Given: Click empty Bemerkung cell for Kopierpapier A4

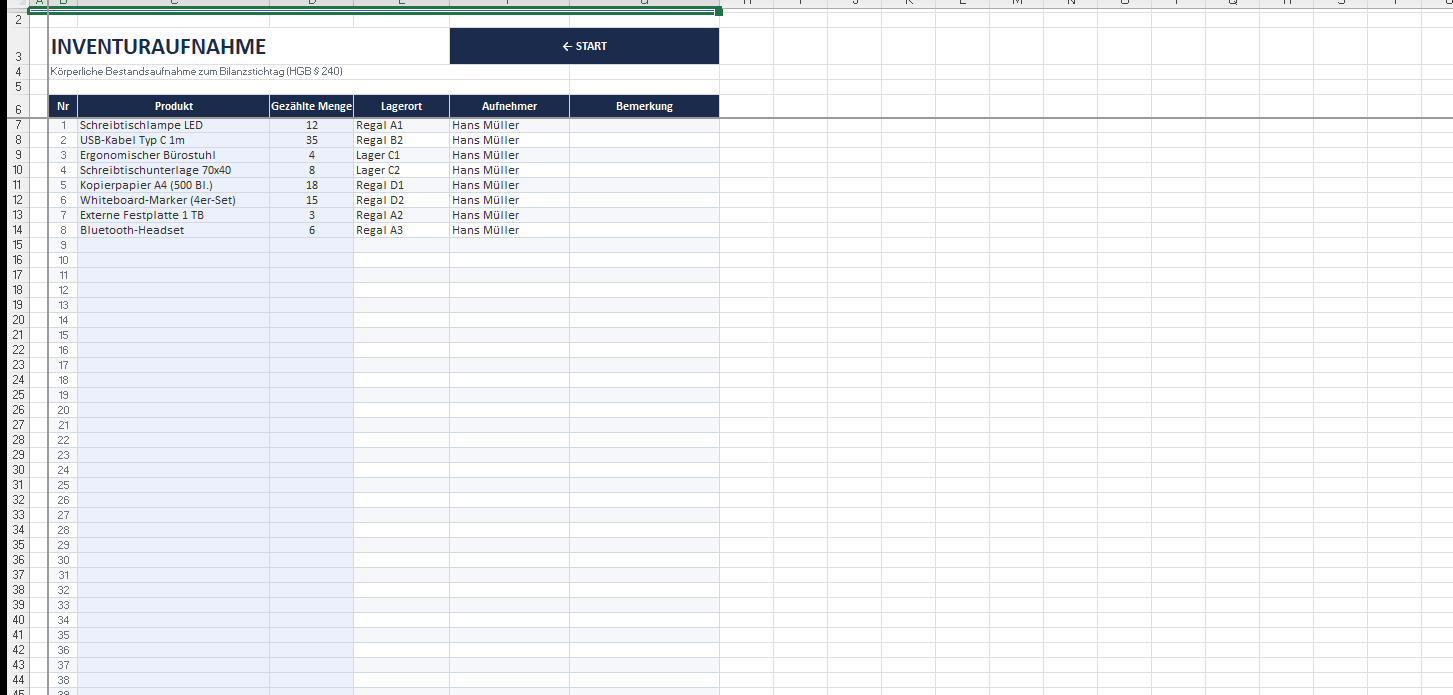Looking at the screenshot, I should point(644,185).
